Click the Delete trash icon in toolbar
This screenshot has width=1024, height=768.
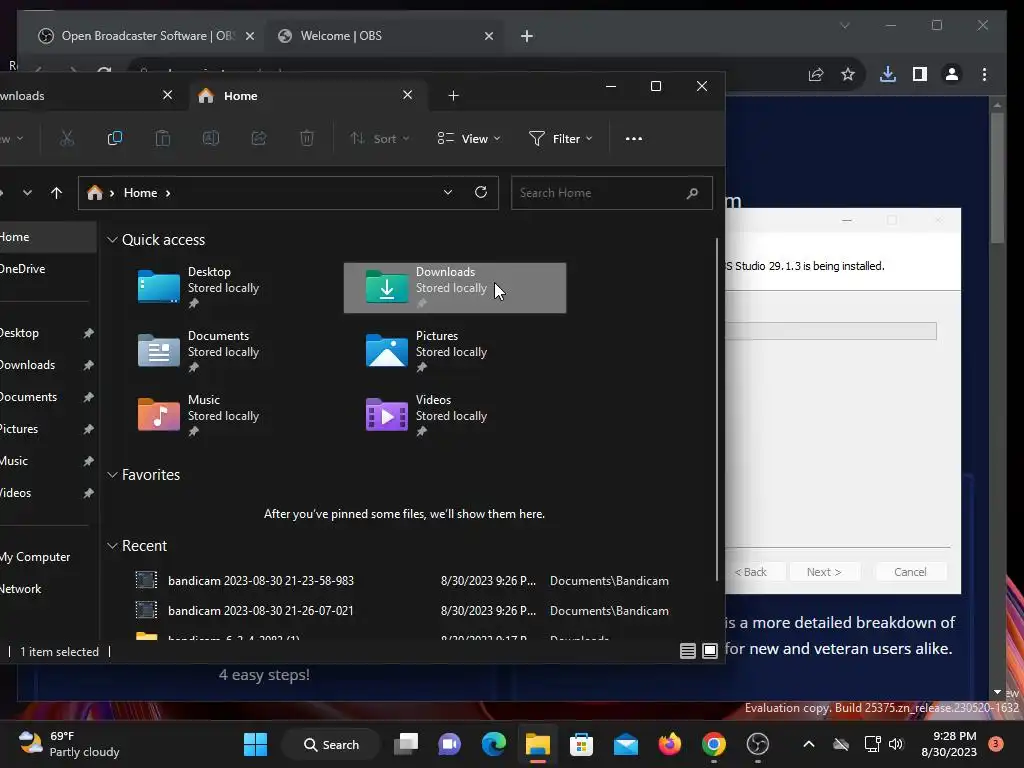pyautogui.click(x=307, y=138)
